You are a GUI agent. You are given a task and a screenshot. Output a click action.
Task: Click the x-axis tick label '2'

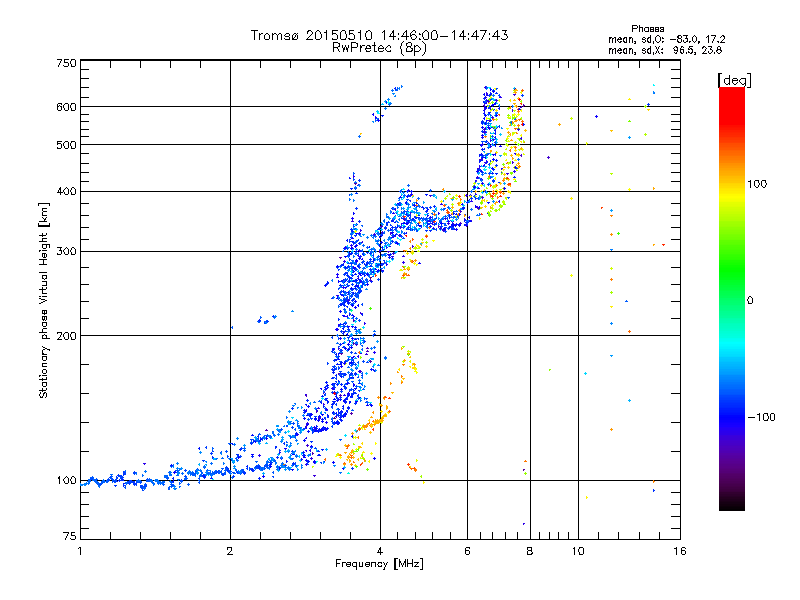click(x=230, y=551)
